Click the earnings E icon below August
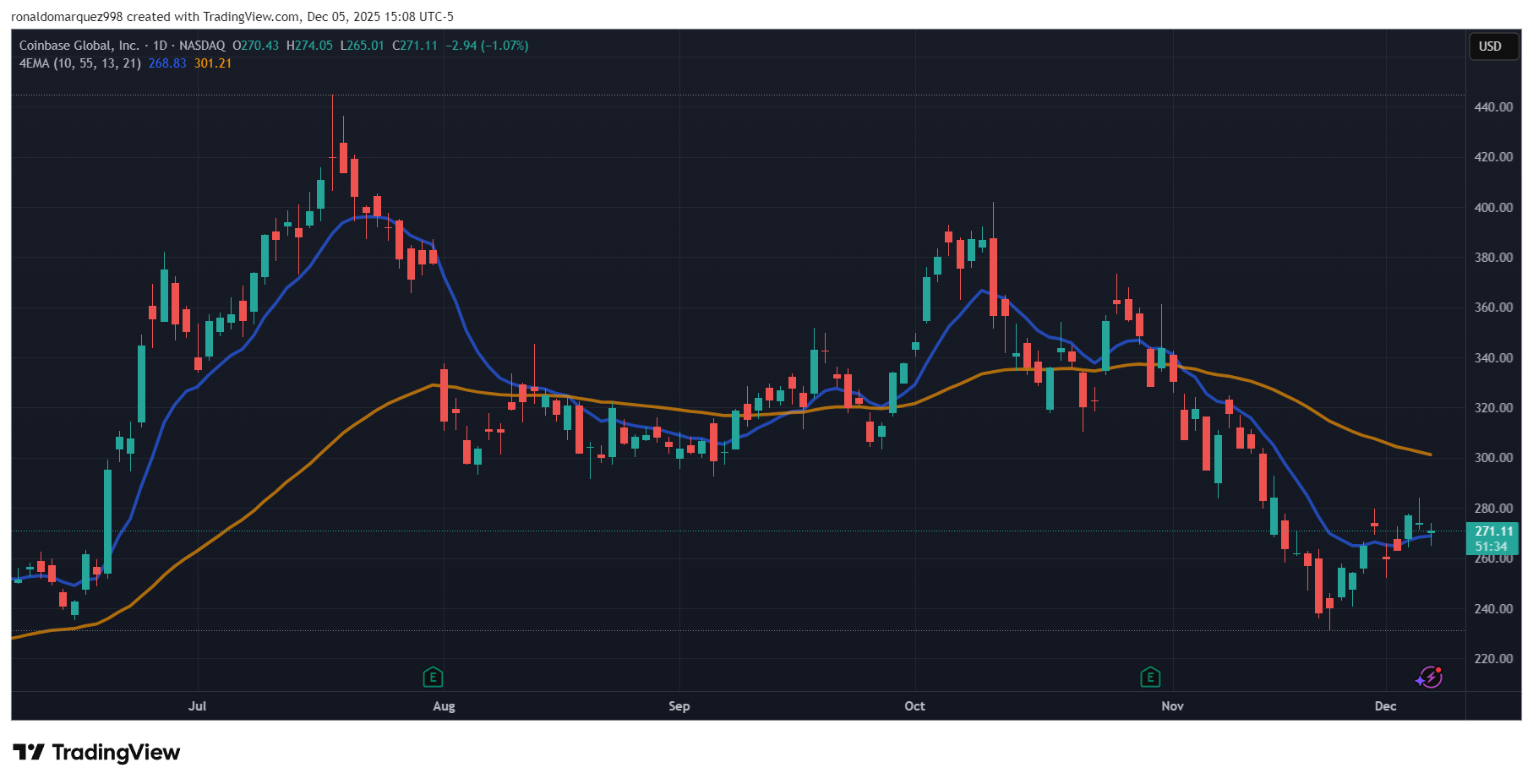The height and width of the screenshot is (784, 1533). [432, 678]
